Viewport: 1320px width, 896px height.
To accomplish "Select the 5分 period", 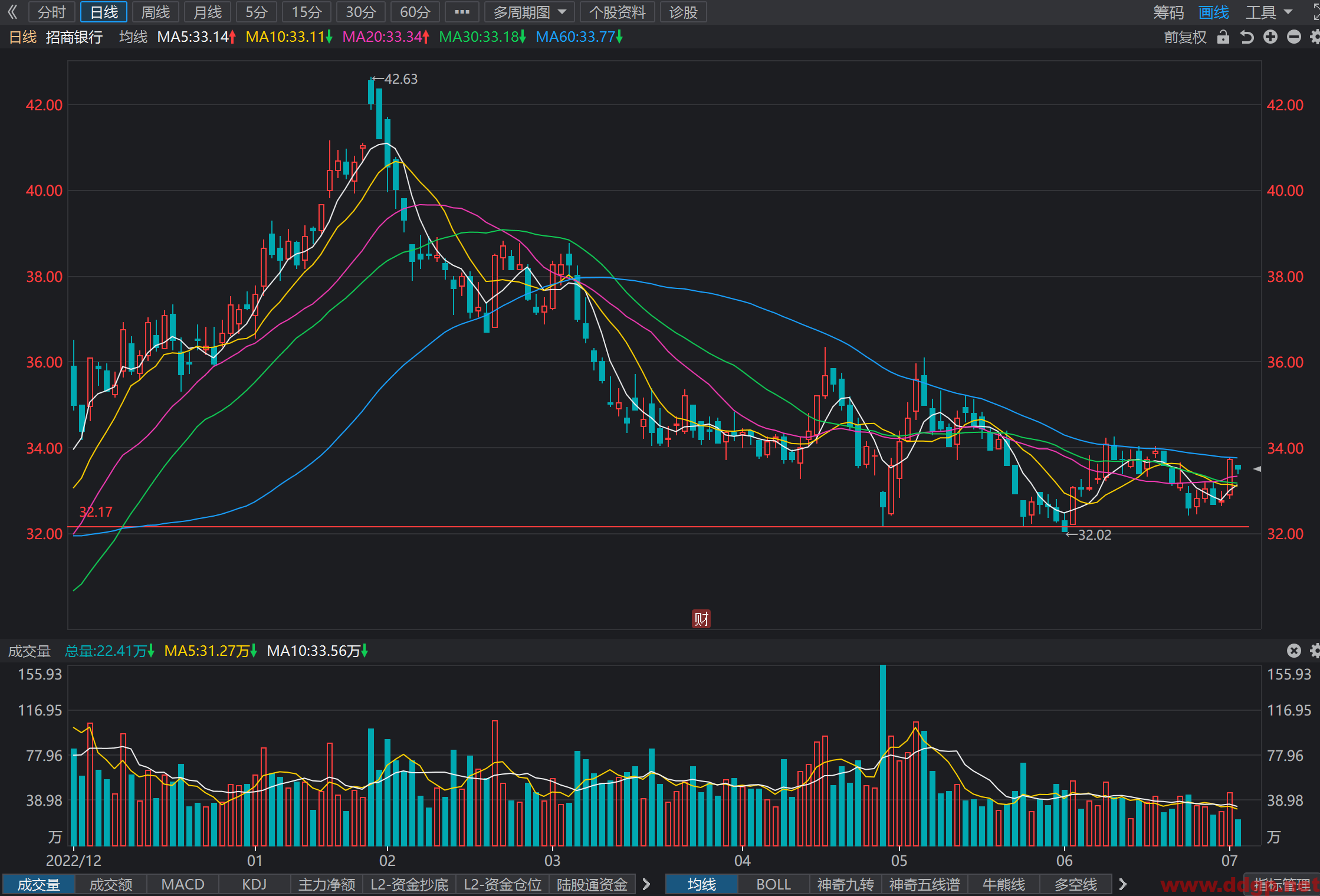I will (257, 12).
